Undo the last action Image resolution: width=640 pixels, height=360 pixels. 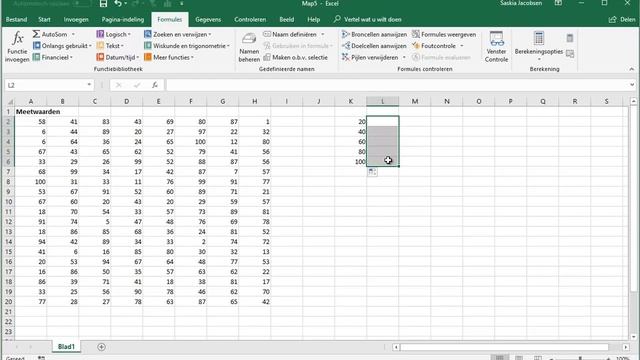point(118,4)
